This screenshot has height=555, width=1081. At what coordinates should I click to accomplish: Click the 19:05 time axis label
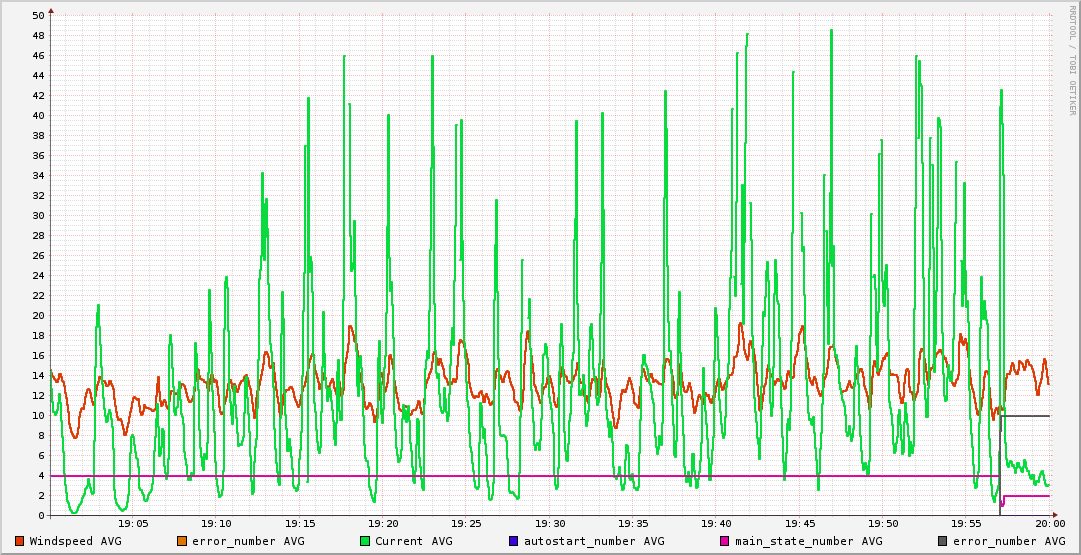click(133, 523)
